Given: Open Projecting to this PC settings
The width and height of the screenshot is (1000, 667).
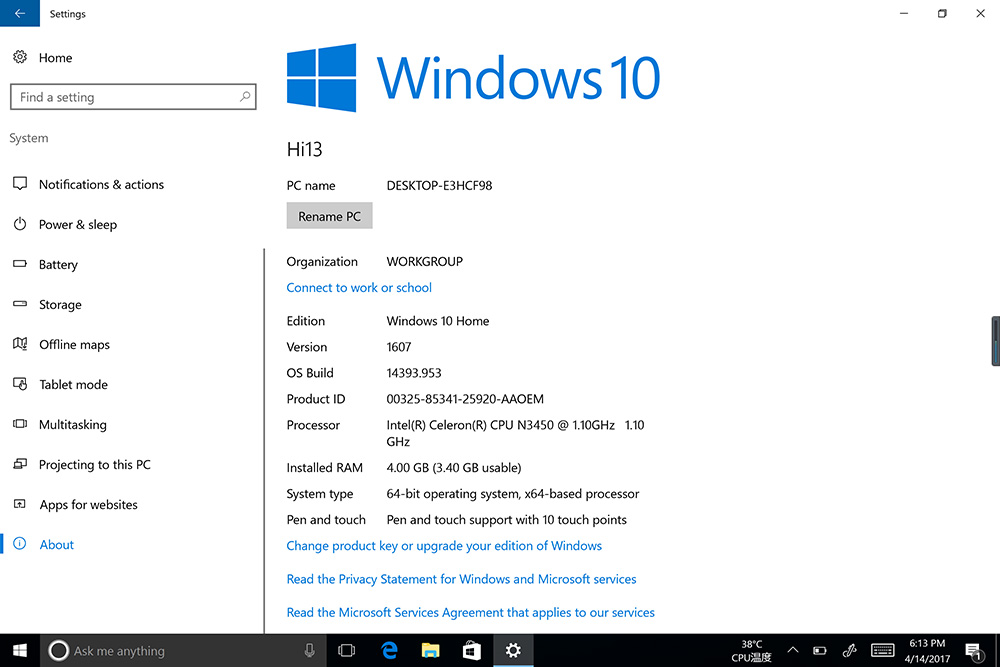Looking at the screenshot, I should pos(94,464).
